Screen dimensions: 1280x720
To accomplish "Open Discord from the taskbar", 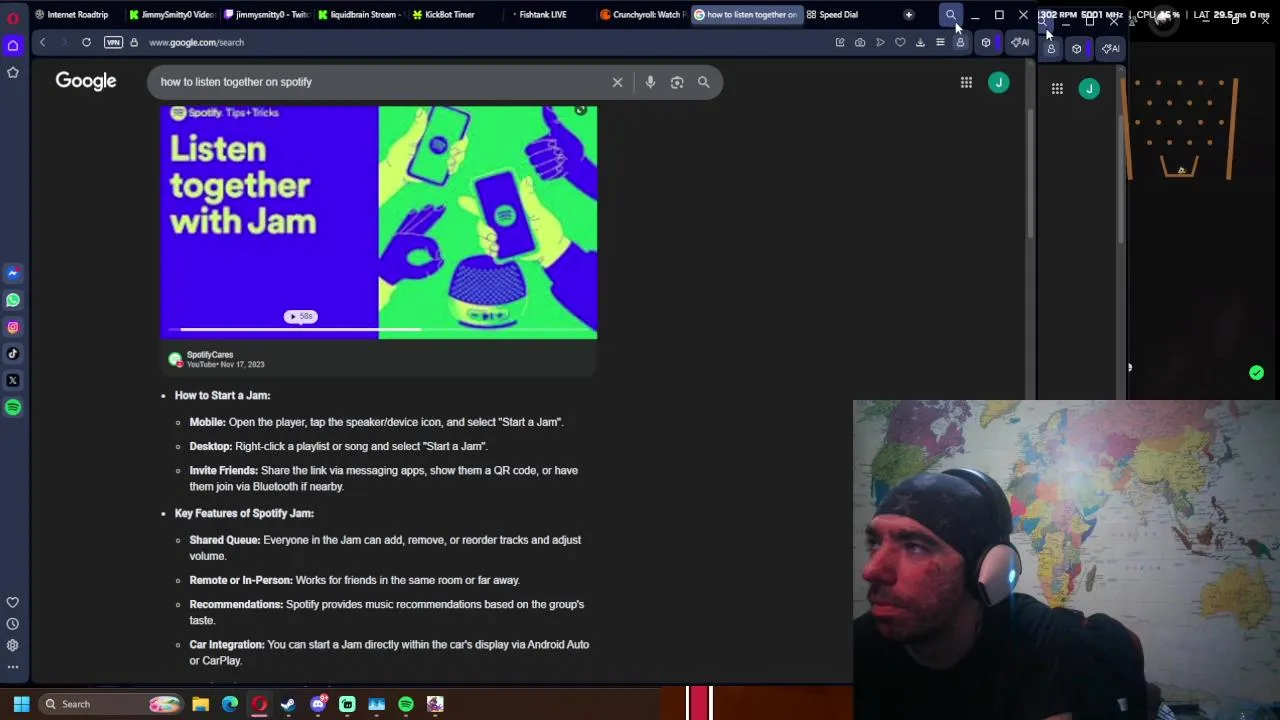I will click(318, 704).
